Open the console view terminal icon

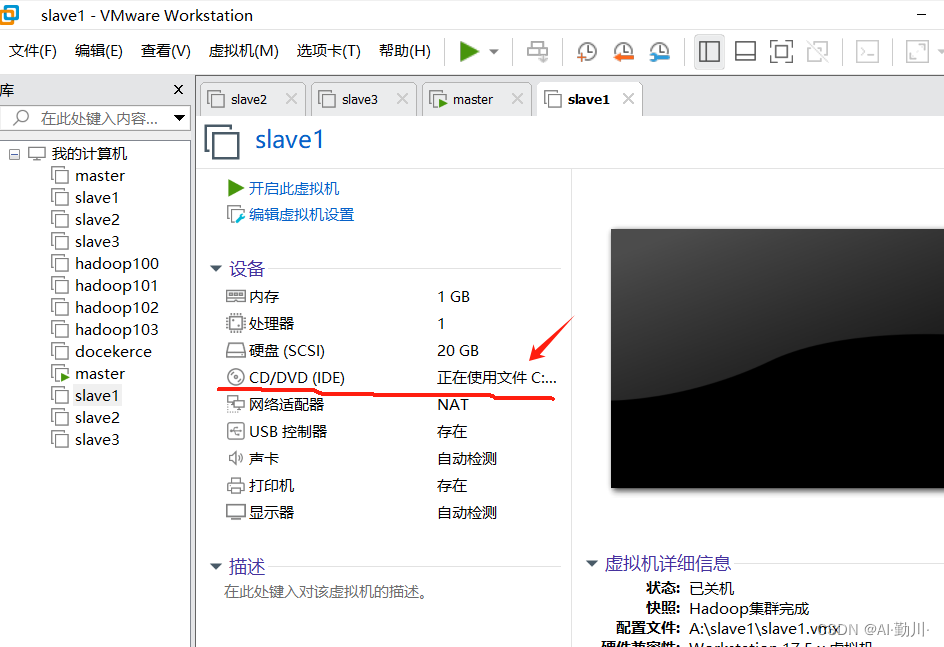(x=868, y=52)
